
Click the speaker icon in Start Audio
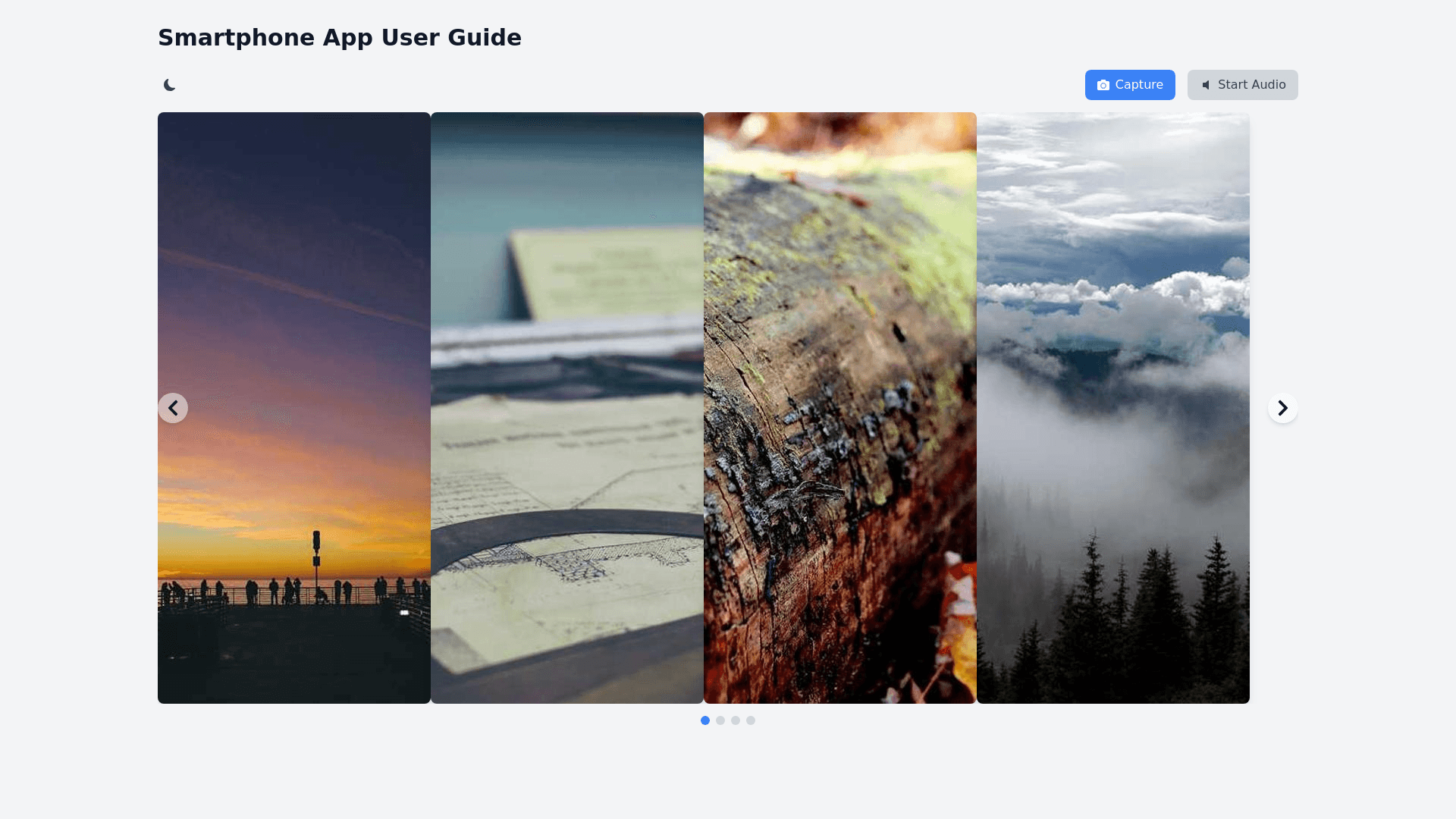click(x=1206, y=85)
